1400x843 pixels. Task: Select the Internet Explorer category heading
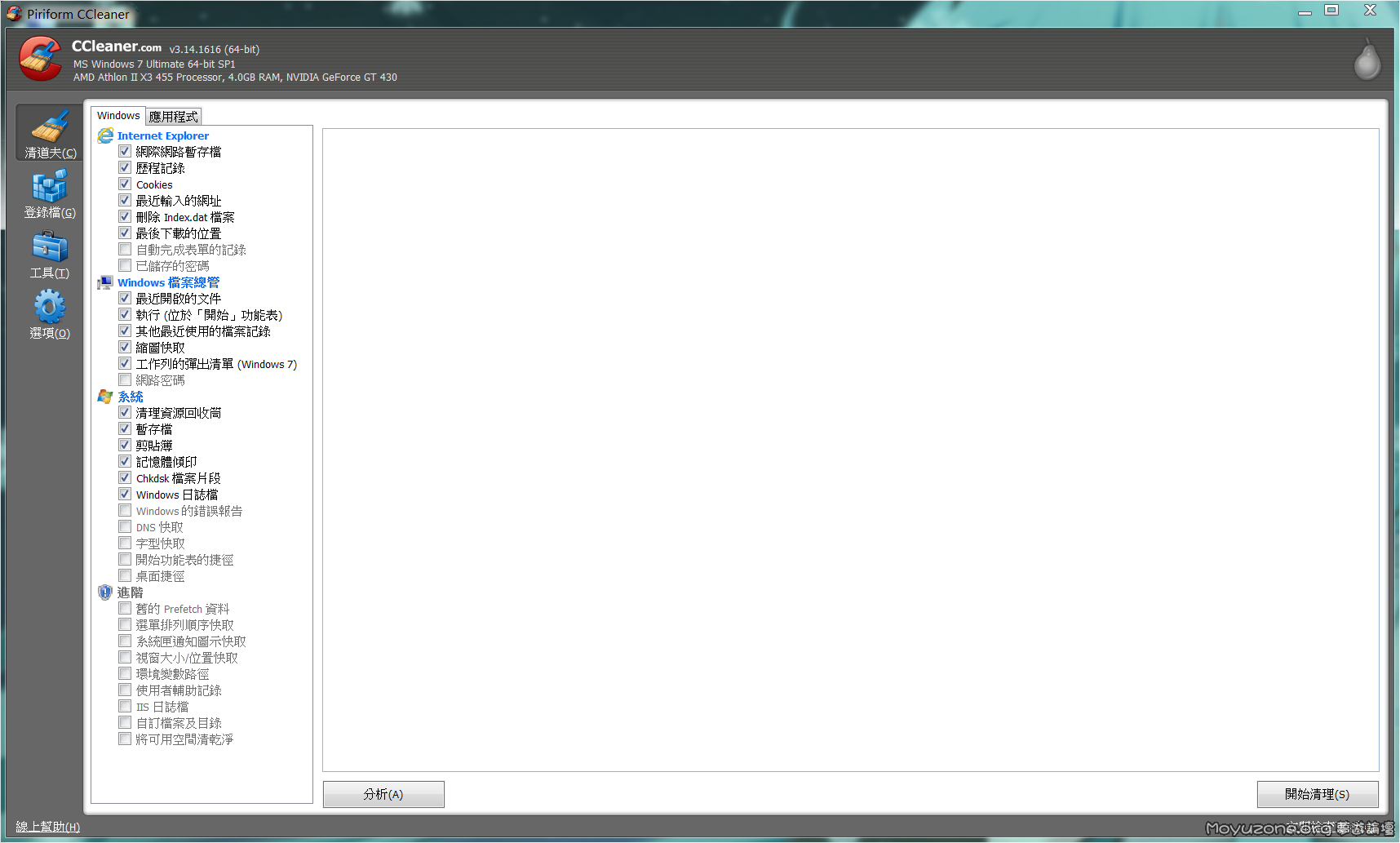tap(163, 135)
